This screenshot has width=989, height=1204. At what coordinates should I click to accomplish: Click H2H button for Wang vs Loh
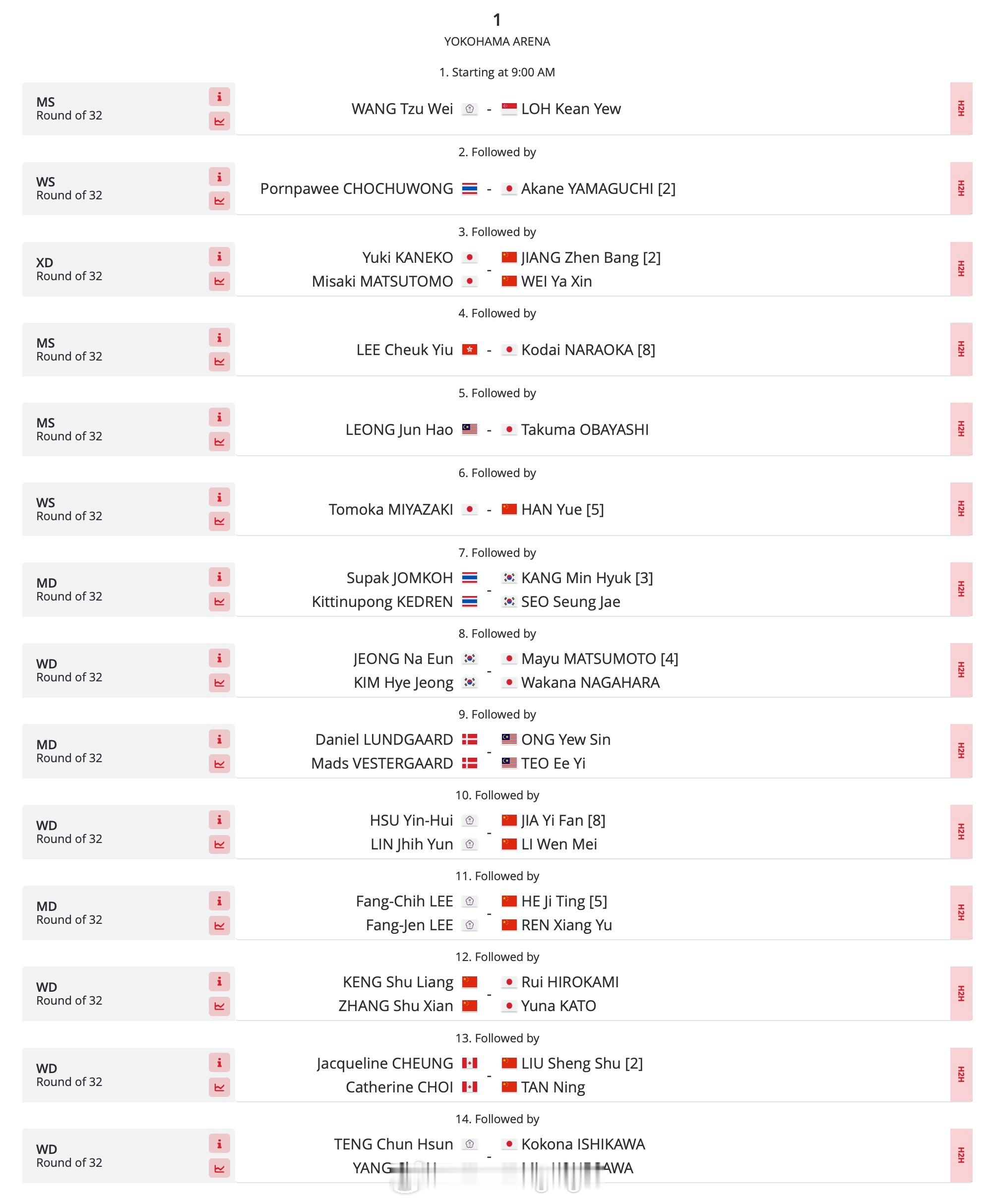click(961, 108)
